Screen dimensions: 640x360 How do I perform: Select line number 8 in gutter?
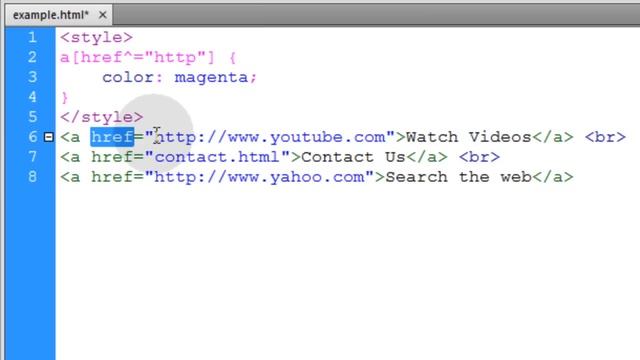tap(32, 177)
